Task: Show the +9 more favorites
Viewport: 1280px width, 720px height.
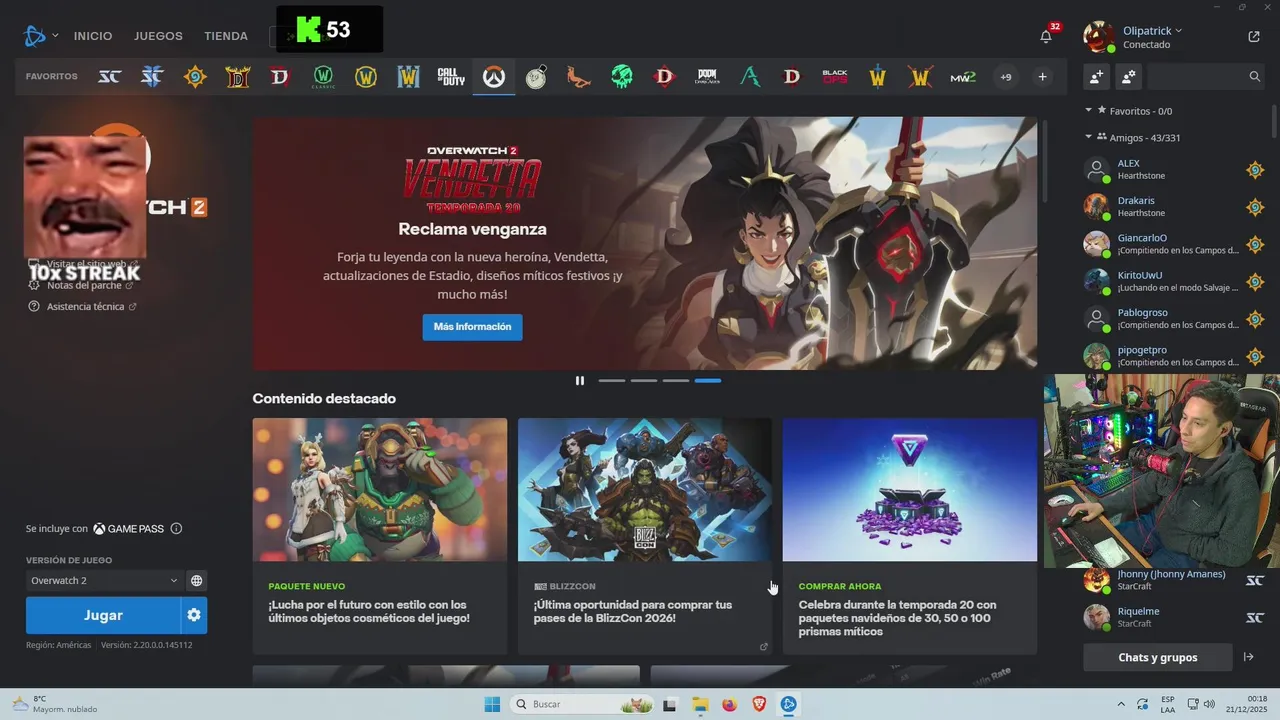Action: [1005, 77]
